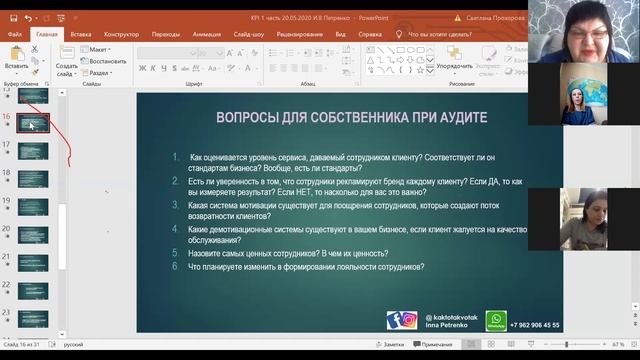
Task: Click the Упорядочить arrange button
Action: pos(454,60)
